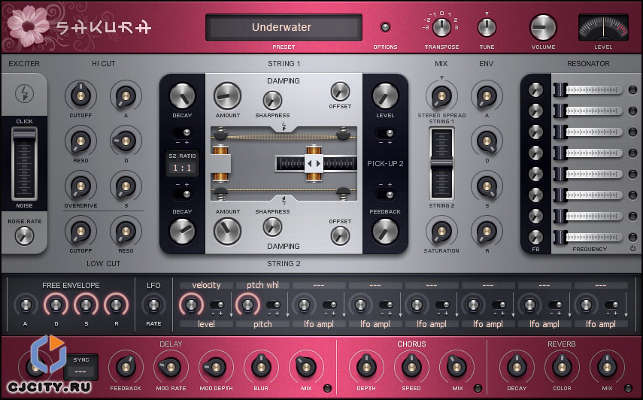Click the Delay Blur knob

tap(261, 366)
